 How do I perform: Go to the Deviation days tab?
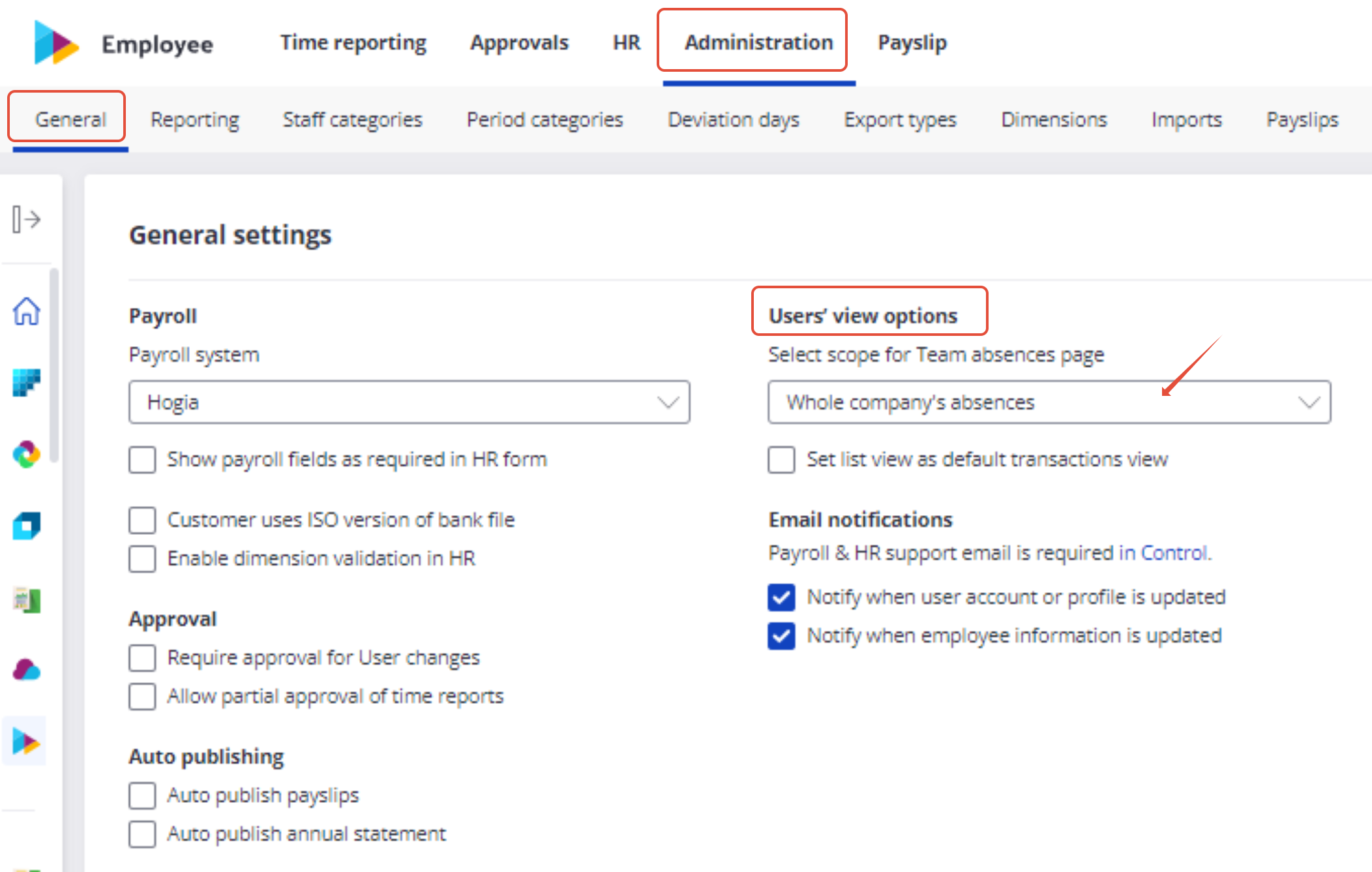pyautogui.click(x=733, y=120)
